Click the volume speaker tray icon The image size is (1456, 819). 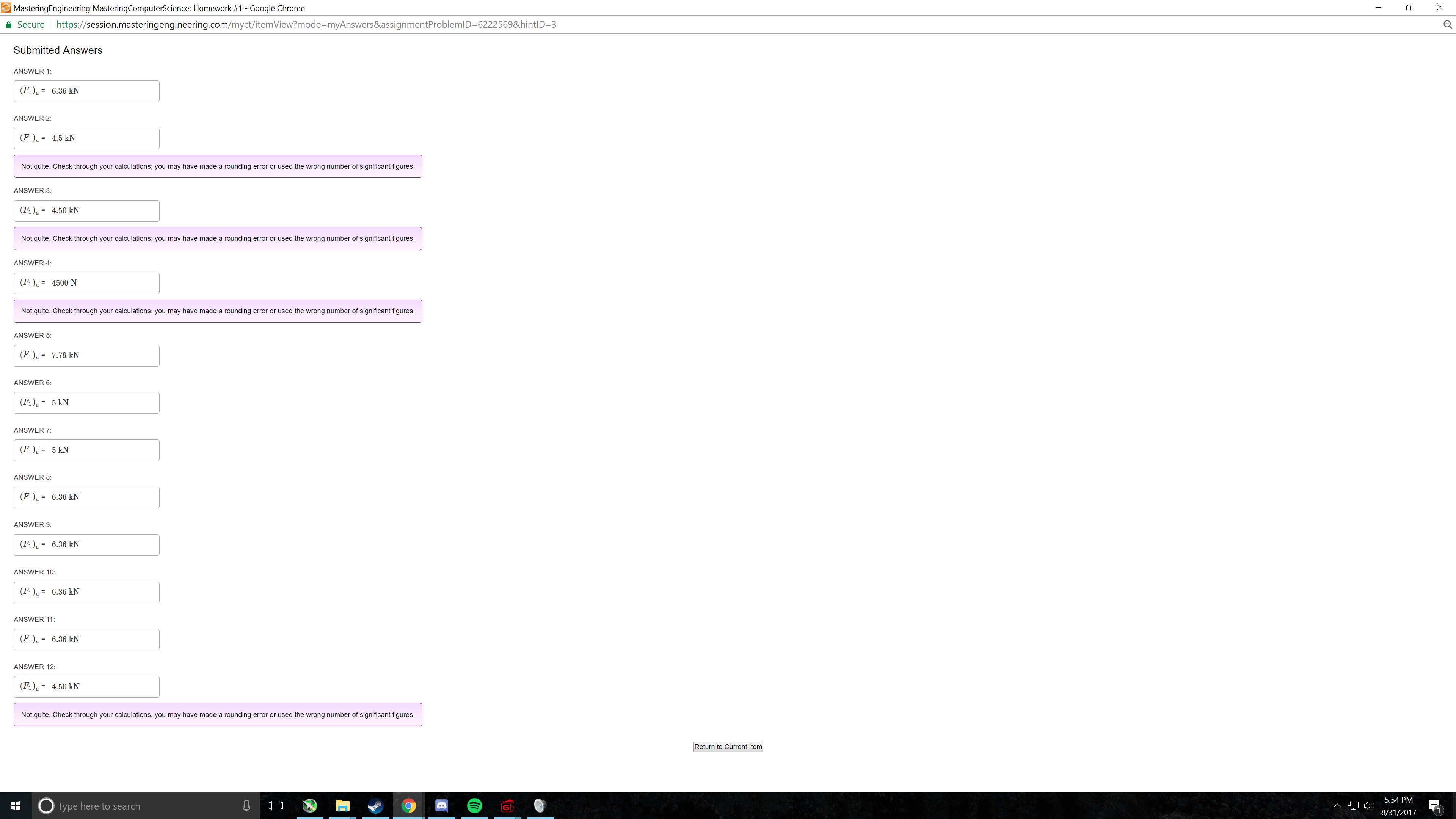[x=1368, y=805]
